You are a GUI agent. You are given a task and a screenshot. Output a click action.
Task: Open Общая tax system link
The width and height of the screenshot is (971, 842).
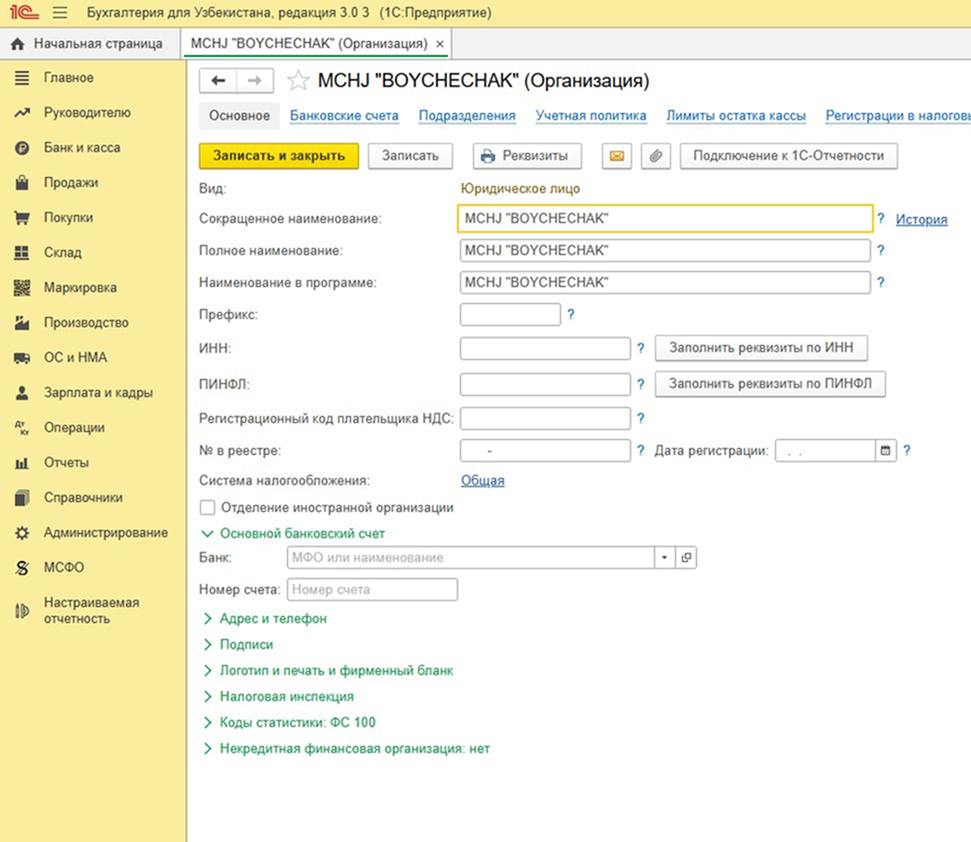click(x=482, y=481)
